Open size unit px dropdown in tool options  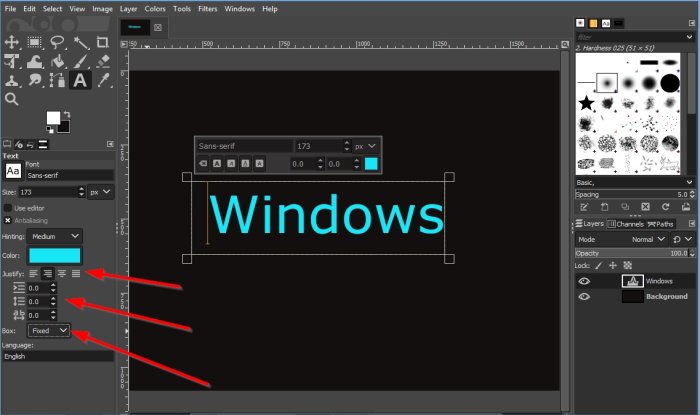click(x=100, y=192)
